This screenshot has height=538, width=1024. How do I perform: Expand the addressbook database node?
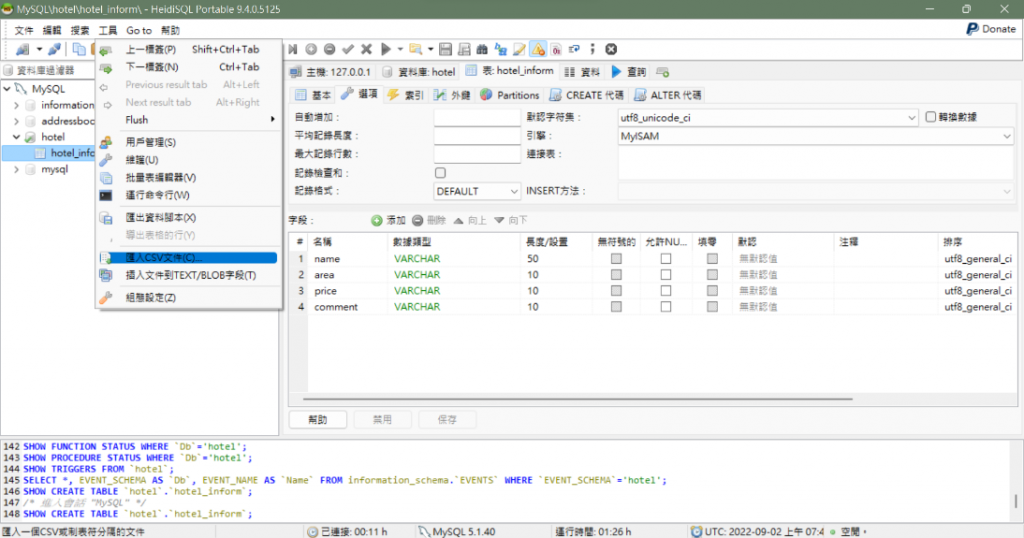tap(16, 121)
